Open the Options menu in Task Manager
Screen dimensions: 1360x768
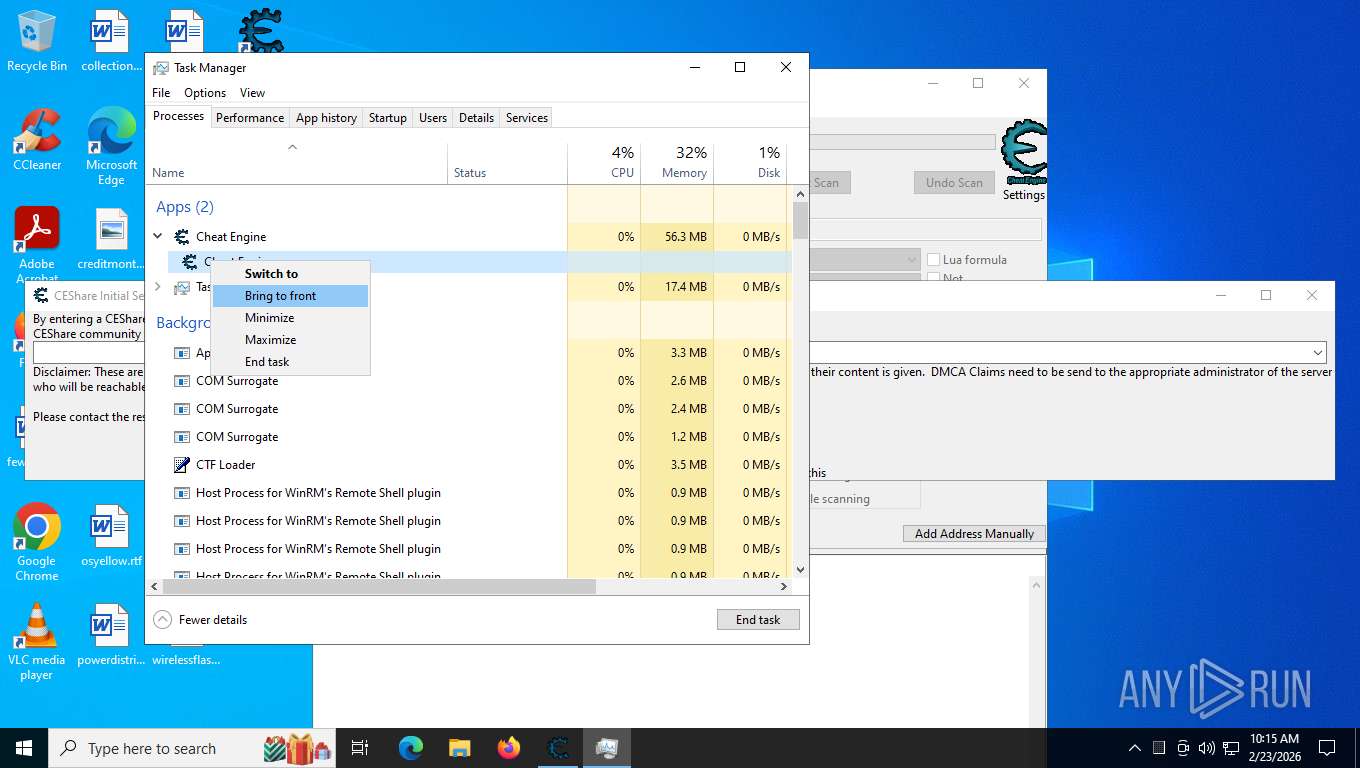pyautogui.click(x=205, y=93)
